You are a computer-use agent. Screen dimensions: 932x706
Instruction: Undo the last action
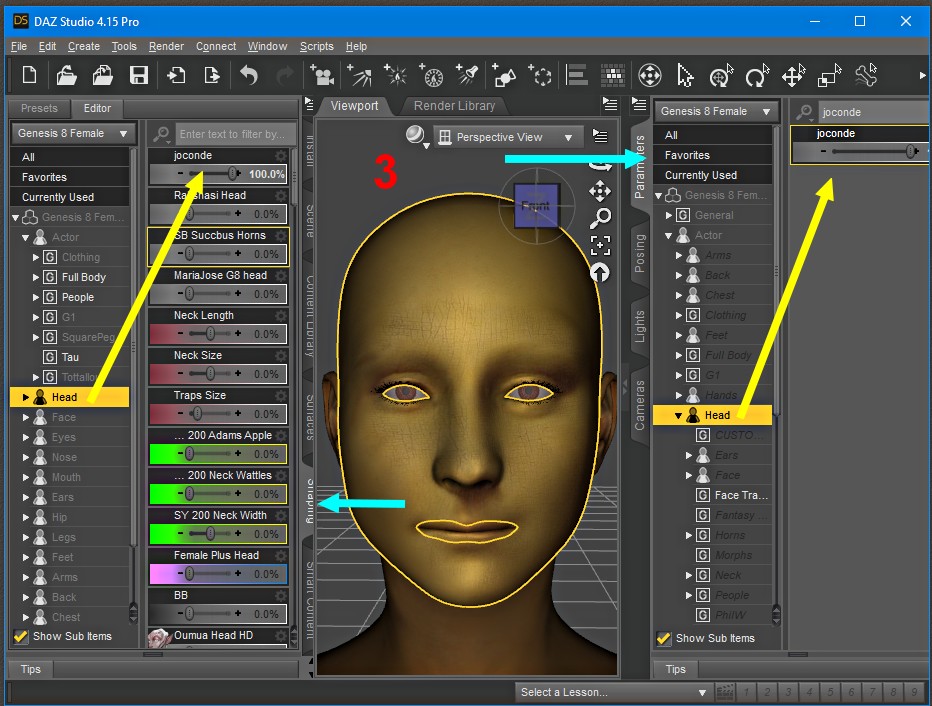pyautogui.click(x=248, y=75)
